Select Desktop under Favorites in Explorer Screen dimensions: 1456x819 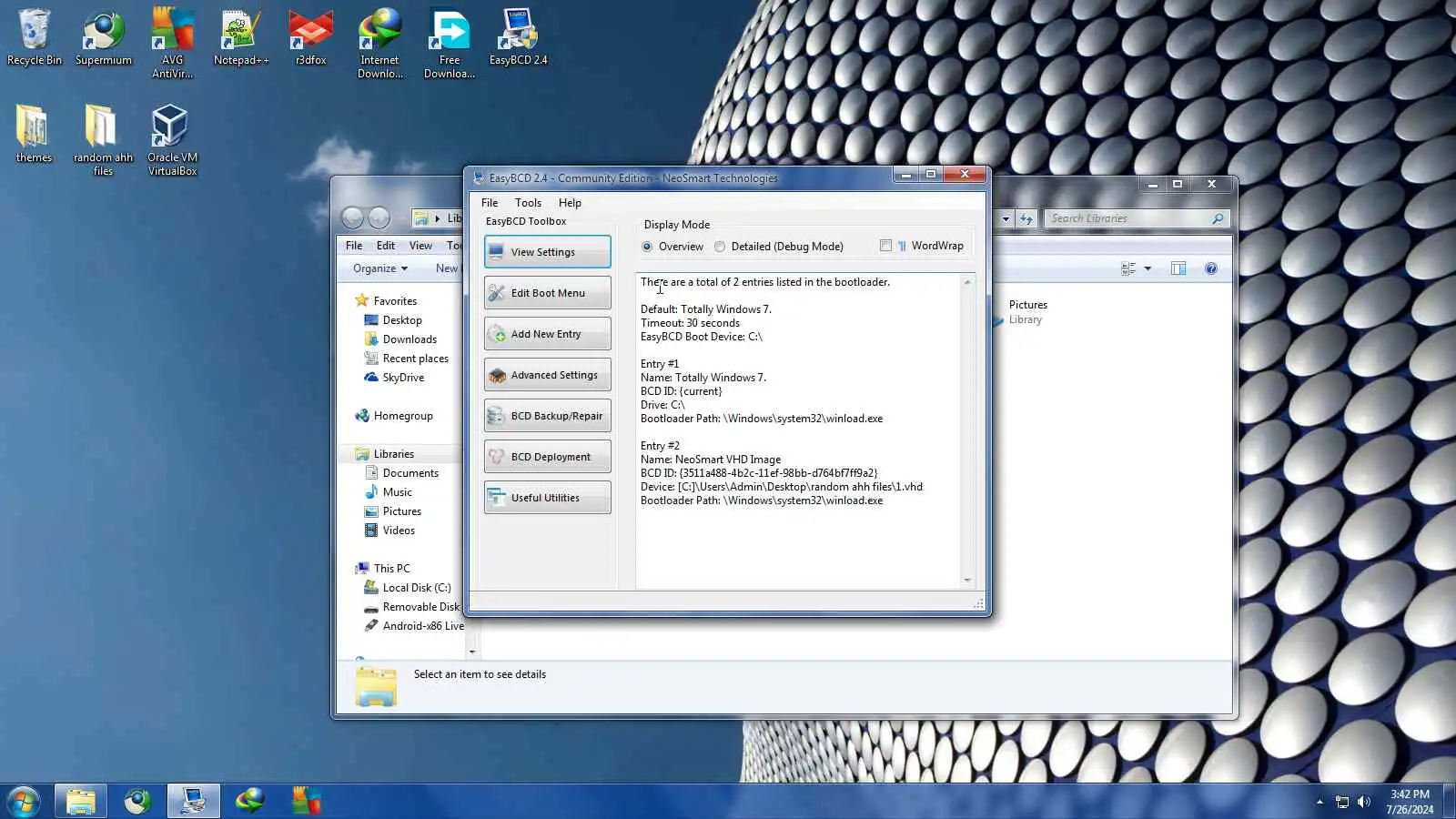(x=393, y=320)
